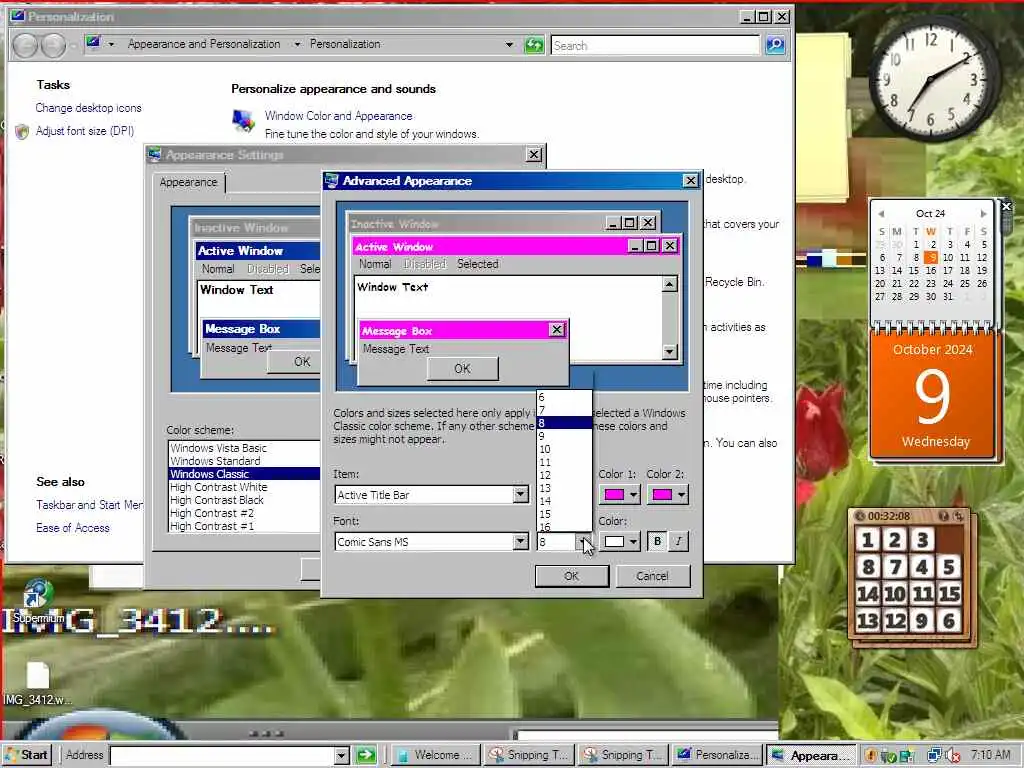Click the Message Box preview close icon

[556, 330]
